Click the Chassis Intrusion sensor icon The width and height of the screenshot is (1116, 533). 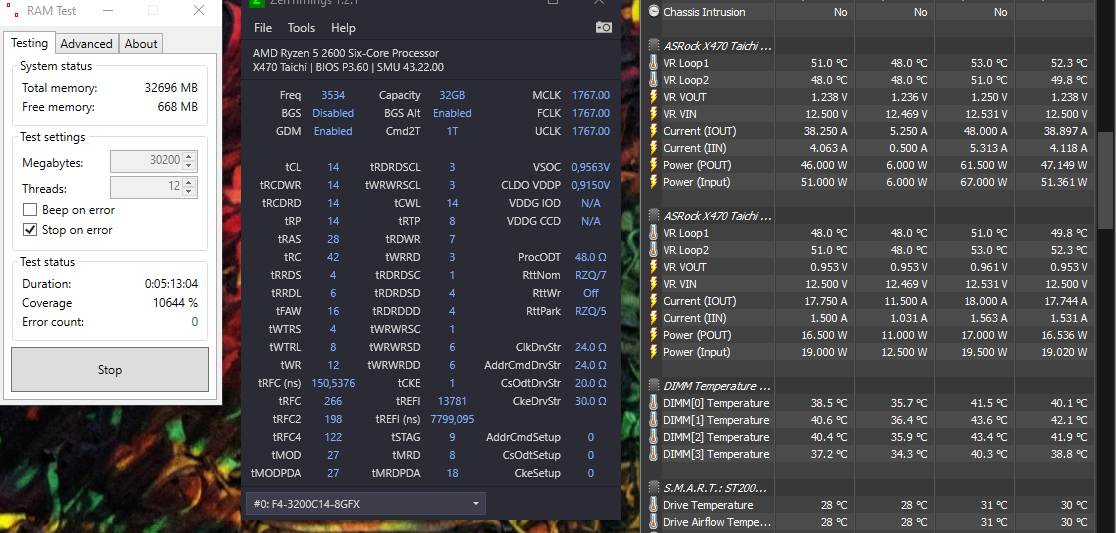(x=654, y=11)
